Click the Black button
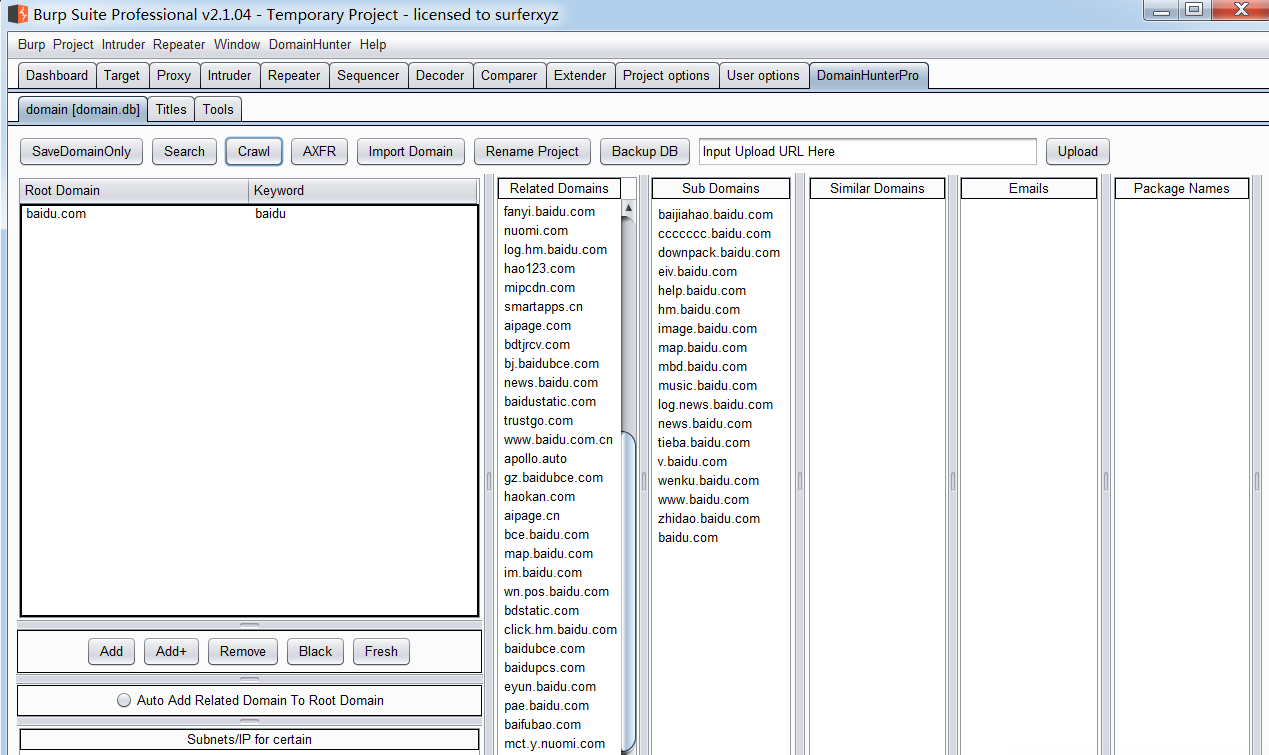 (x=315, y=651)
